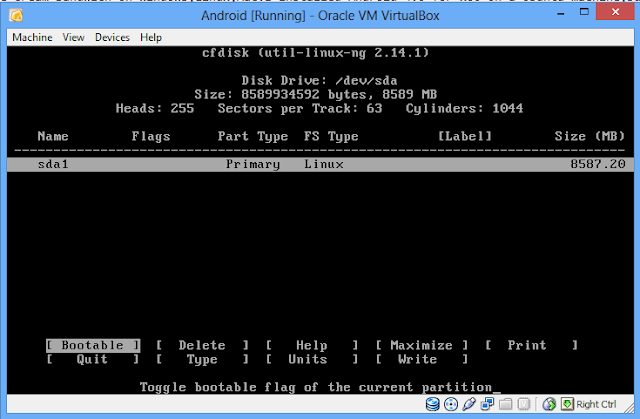Screen dimensions: 640x419
Task: Click the Sectors per Track: 63 text
Action: [300, 109]
